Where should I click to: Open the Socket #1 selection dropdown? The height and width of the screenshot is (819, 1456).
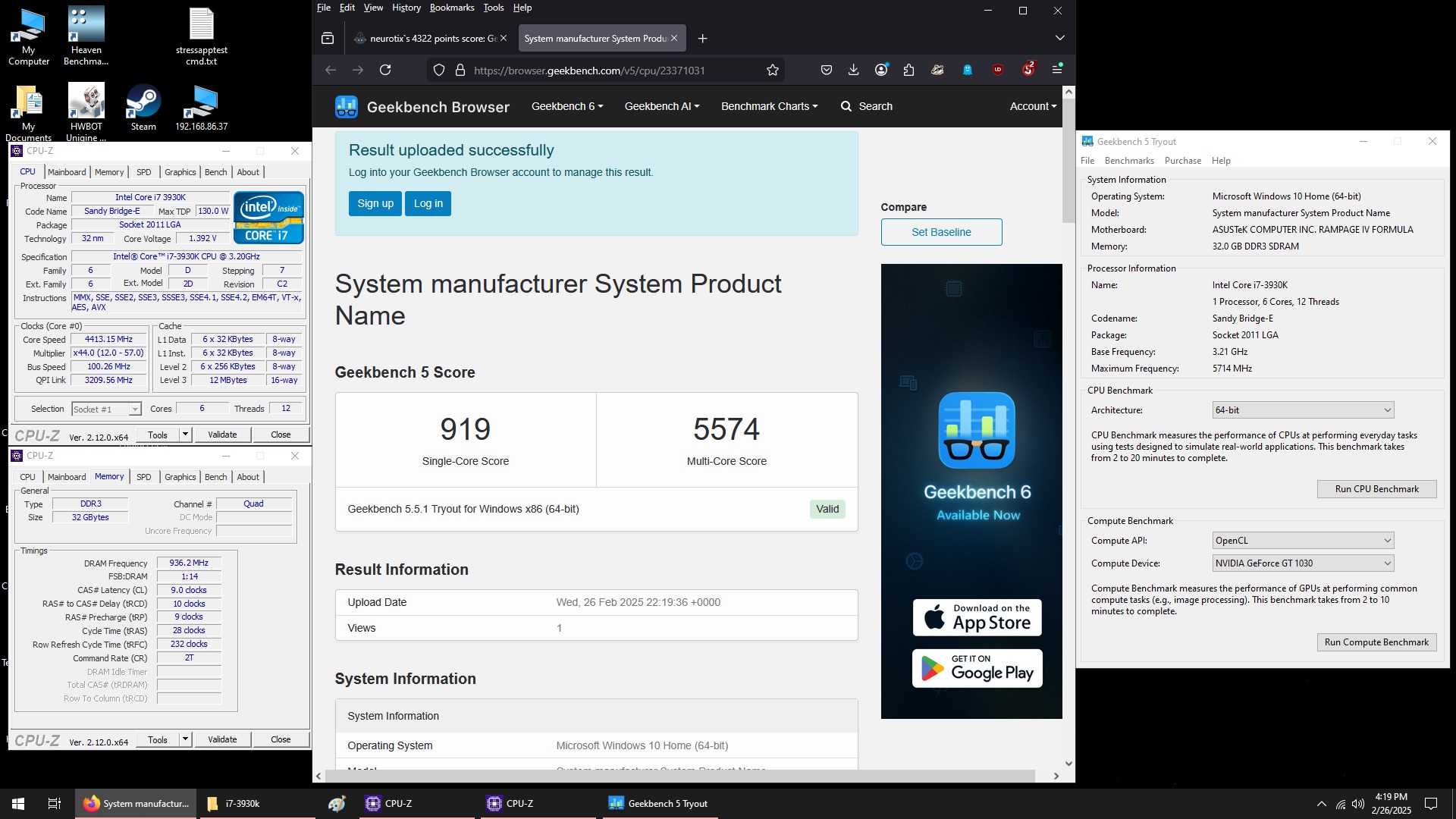coord(106,409)
